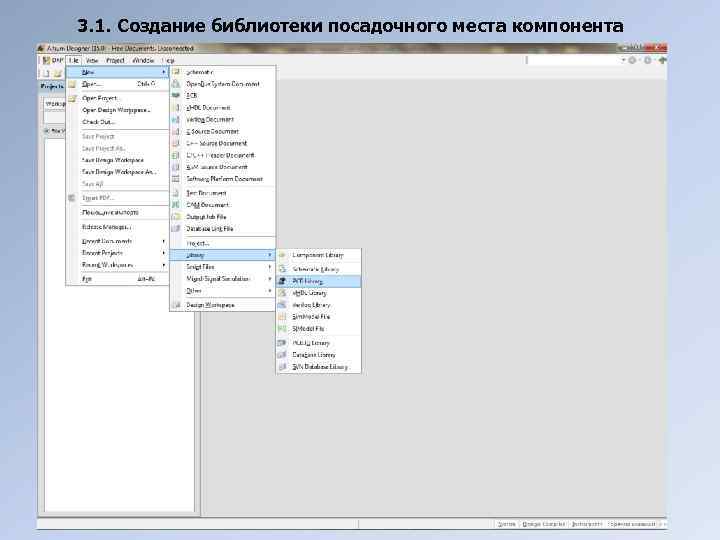Open the Project menu
This screenshot has height=540, width=720.
tap(115, 60)
